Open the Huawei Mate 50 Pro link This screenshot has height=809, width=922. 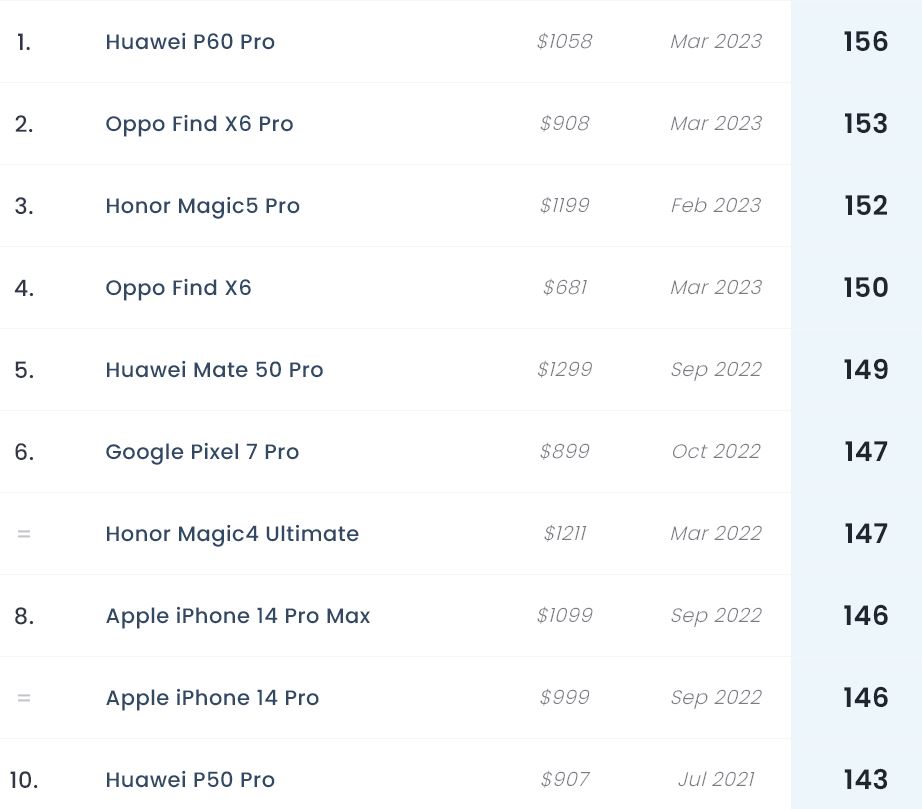pos(214,370)
